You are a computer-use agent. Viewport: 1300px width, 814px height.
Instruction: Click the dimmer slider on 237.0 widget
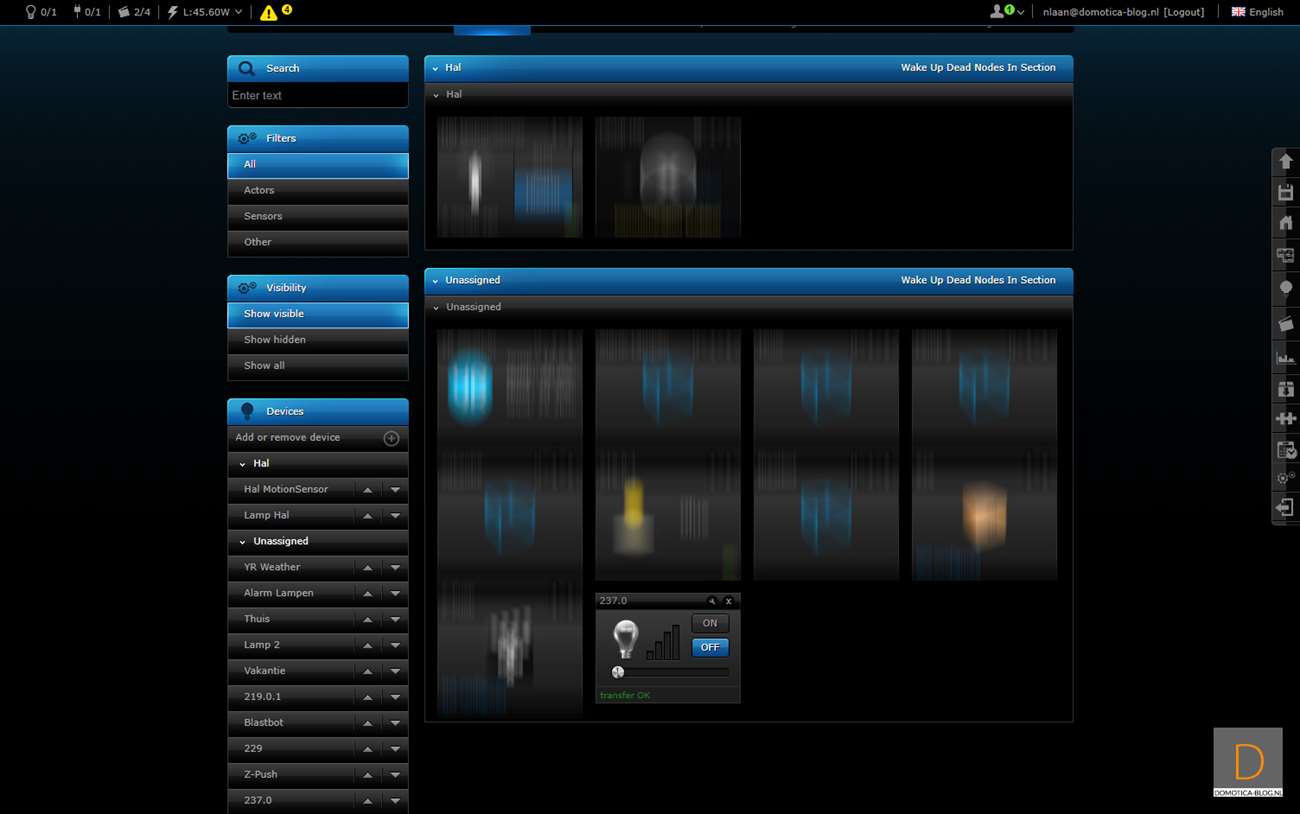pyautogui.click(x=670, y=672)
